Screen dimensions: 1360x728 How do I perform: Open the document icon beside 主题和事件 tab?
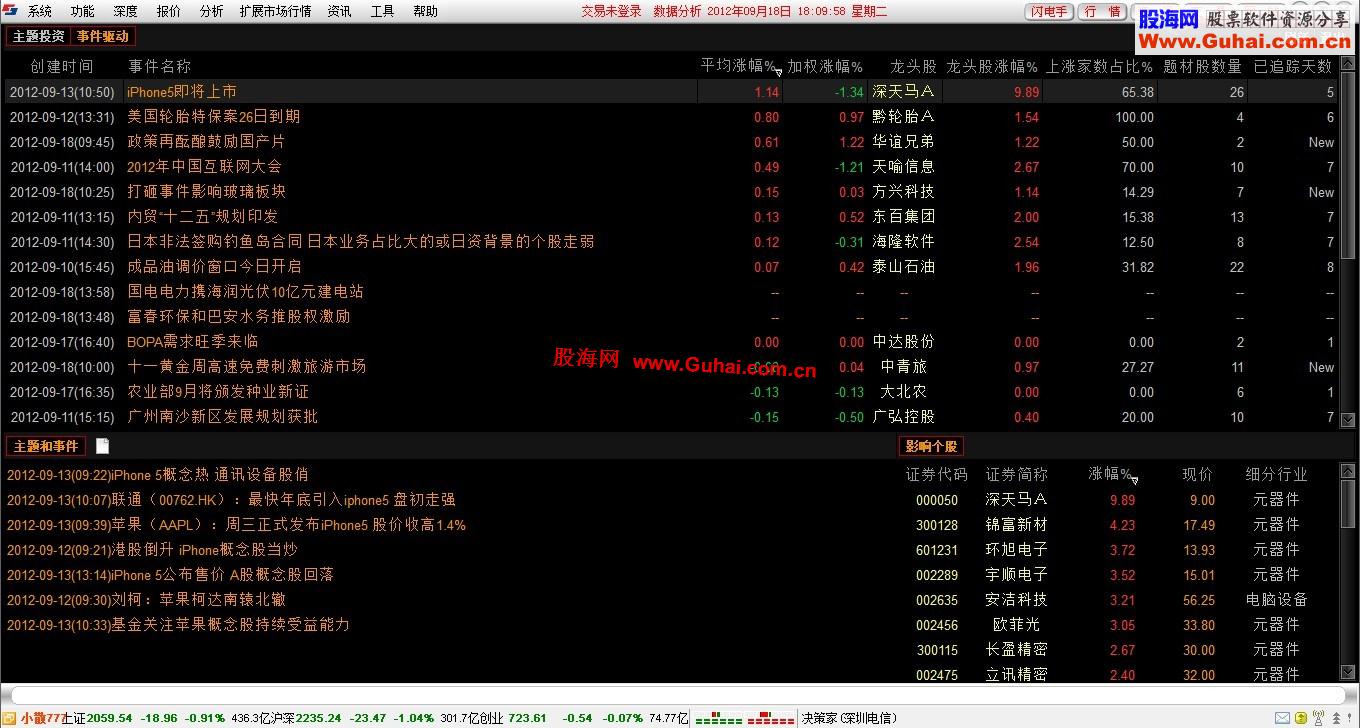(102, 446)
